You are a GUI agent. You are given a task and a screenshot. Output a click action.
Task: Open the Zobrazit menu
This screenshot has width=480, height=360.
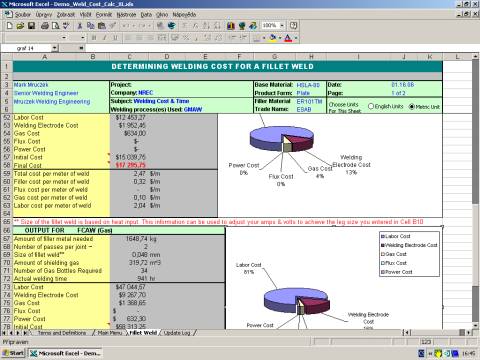pyautogui.click(x=66, y=15)
